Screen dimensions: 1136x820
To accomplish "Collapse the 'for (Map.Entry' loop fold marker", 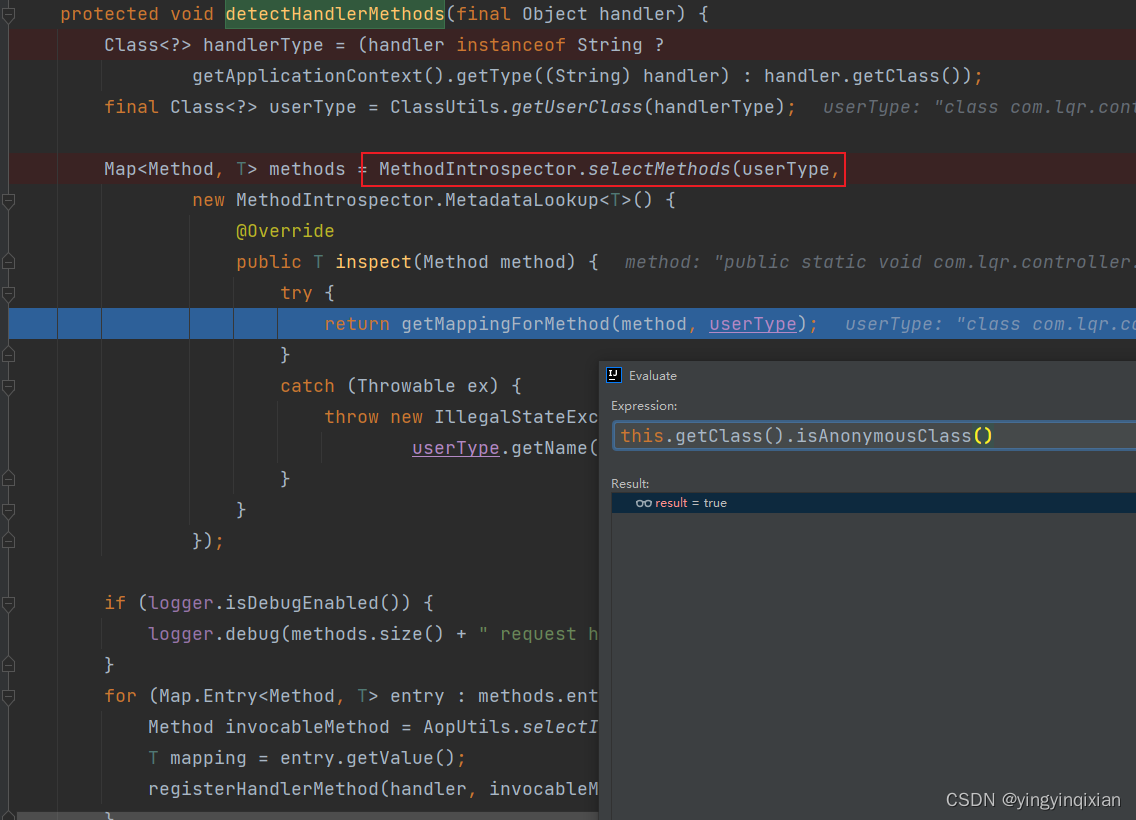I will coord(9,696).
